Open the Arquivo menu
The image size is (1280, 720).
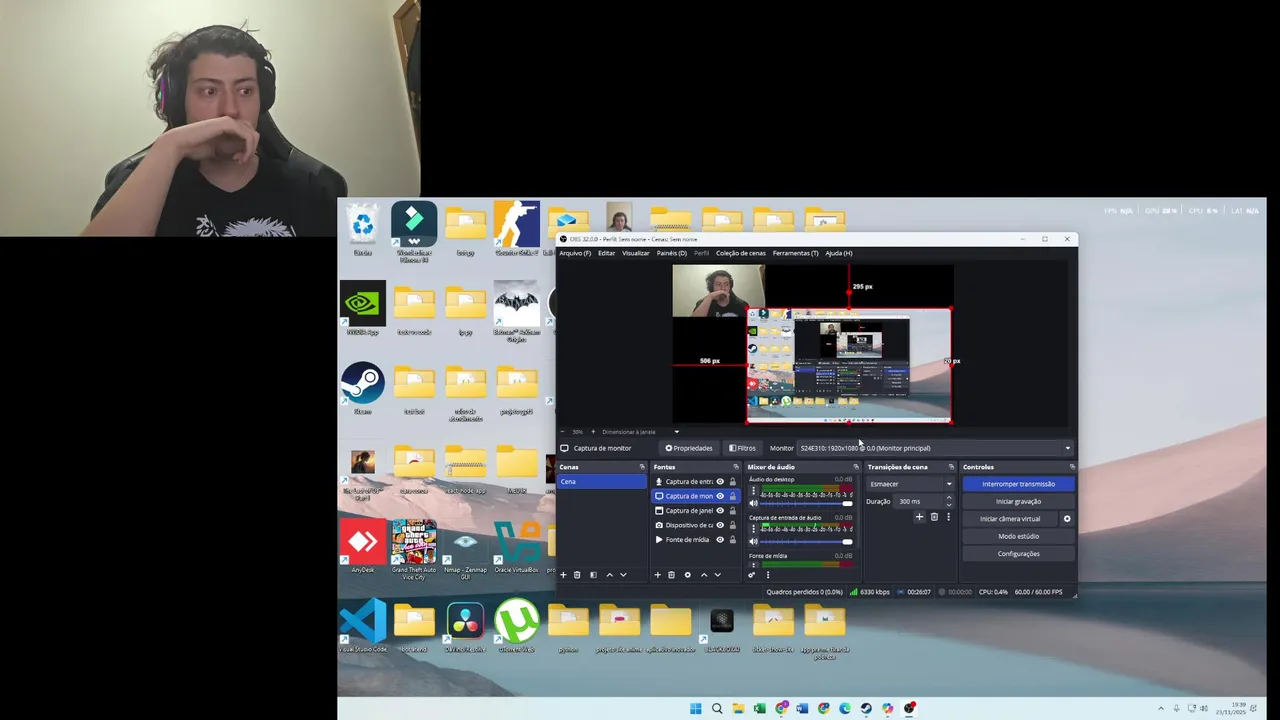[x=575, y=253]
